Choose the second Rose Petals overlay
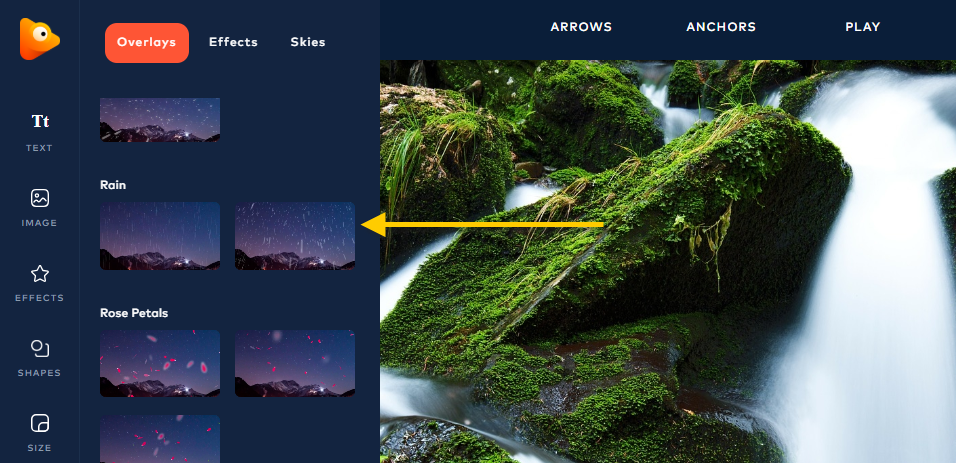The width and height of the screenshot is (956, 463). (295, 364)
